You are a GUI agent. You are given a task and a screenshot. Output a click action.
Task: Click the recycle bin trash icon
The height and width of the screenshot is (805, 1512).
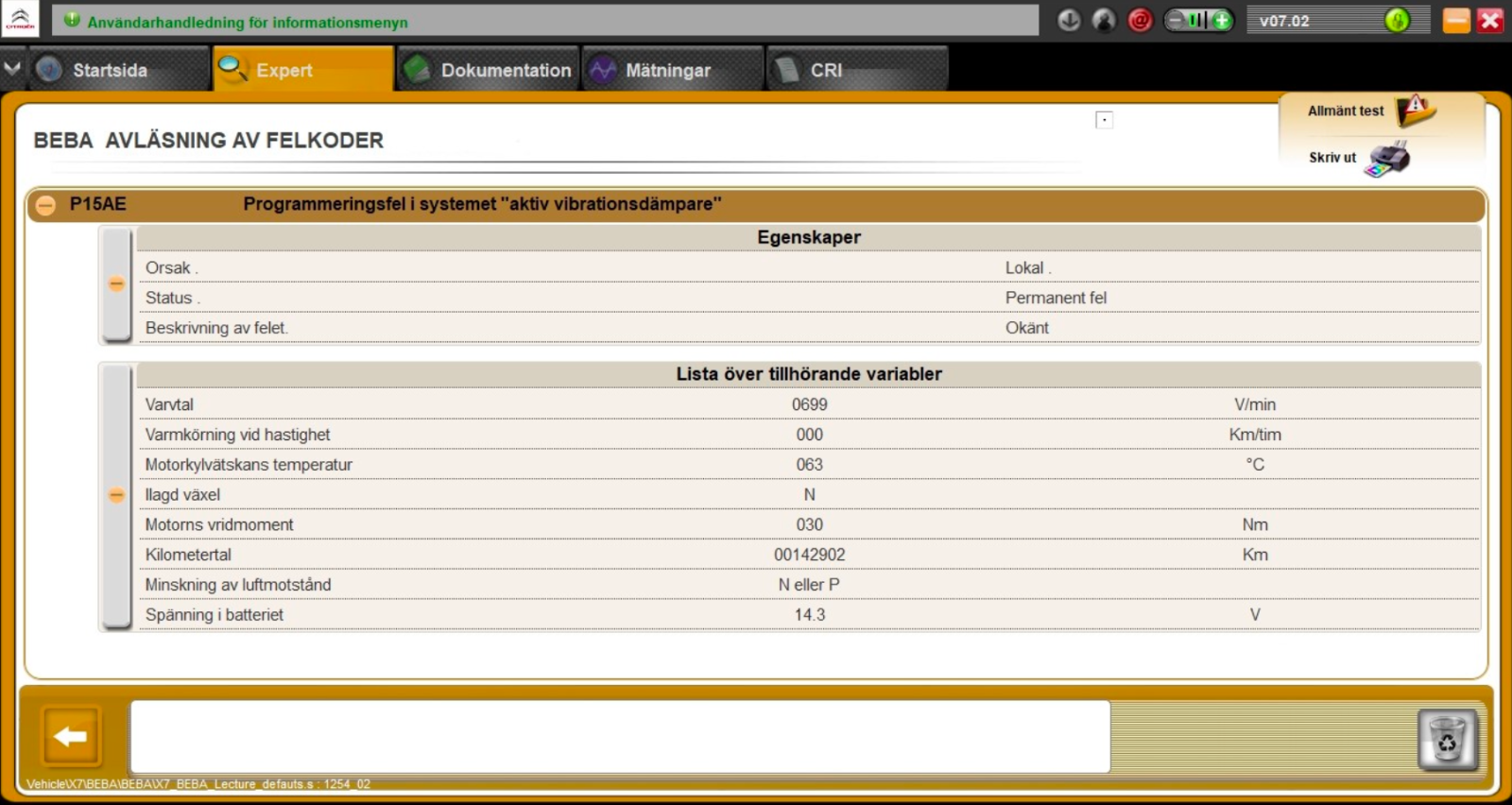(x=1447, y=740)
